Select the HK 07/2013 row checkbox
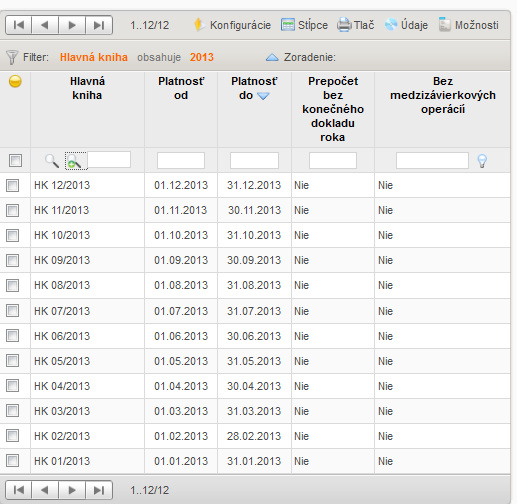Viewport: 517px width, 504px height. [12, 311]
